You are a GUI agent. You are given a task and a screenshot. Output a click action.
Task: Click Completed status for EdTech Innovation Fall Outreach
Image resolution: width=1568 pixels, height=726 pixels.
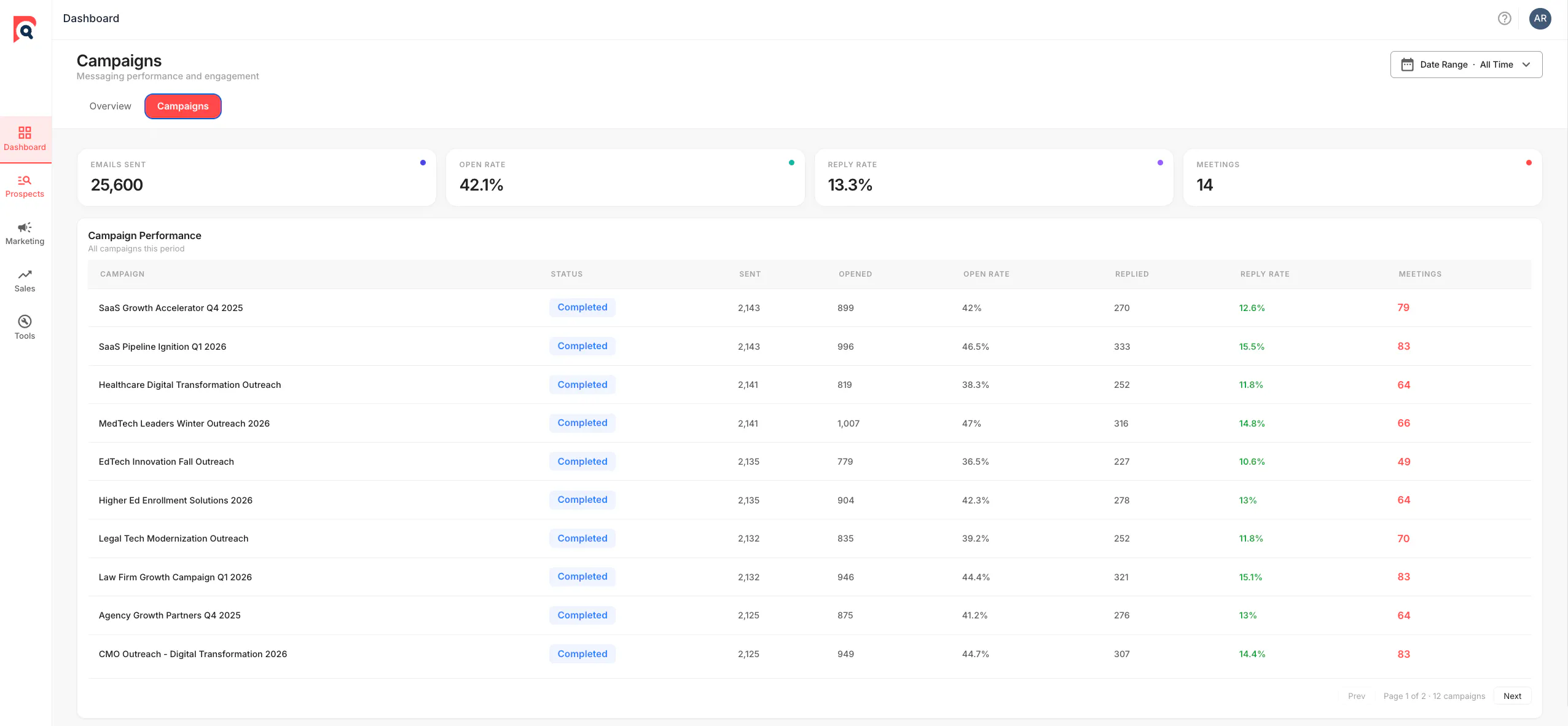coord(582,462)
